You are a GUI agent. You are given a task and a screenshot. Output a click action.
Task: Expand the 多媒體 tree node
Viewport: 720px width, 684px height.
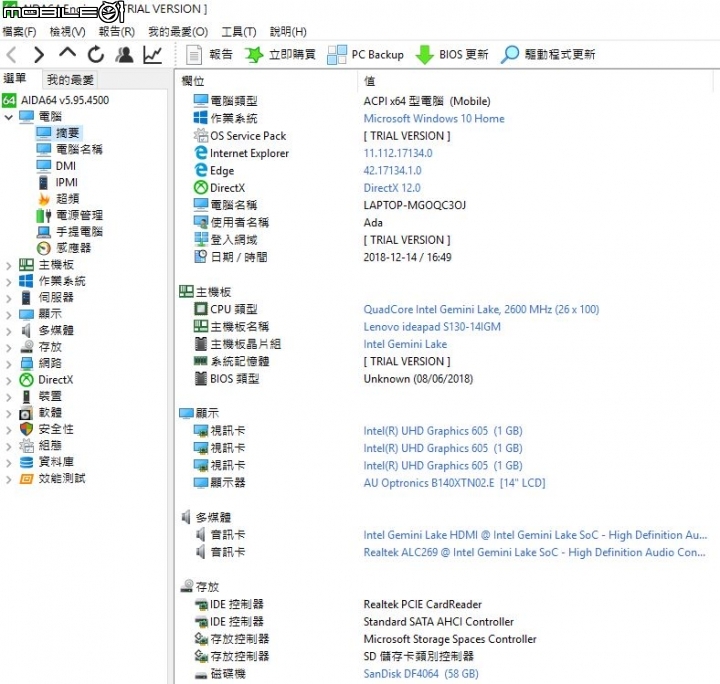[x=8, y=331]
